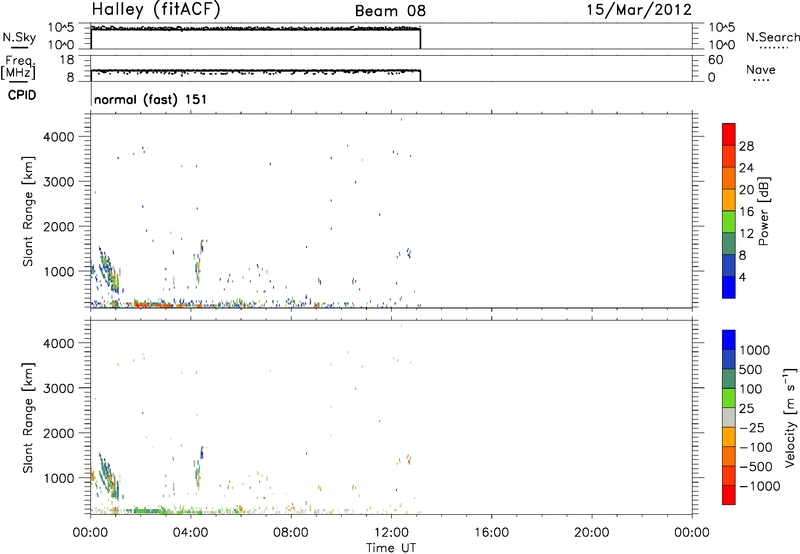800x554 pixels.
Task: Click the dotted line sample under N.Search
Action: coord(774,48)
